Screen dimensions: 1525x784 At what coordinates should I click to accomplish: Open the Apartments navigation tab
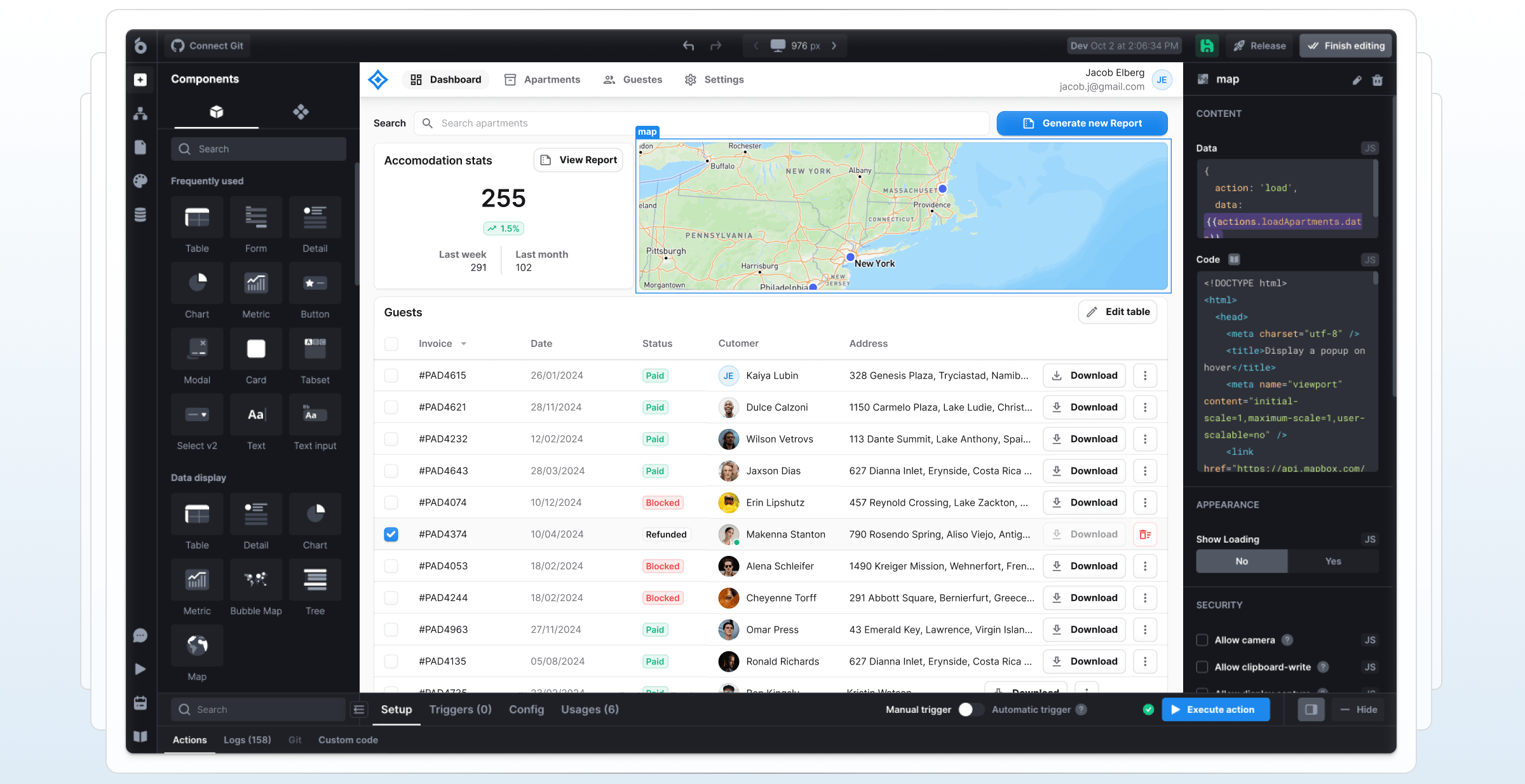coord(542,79)
